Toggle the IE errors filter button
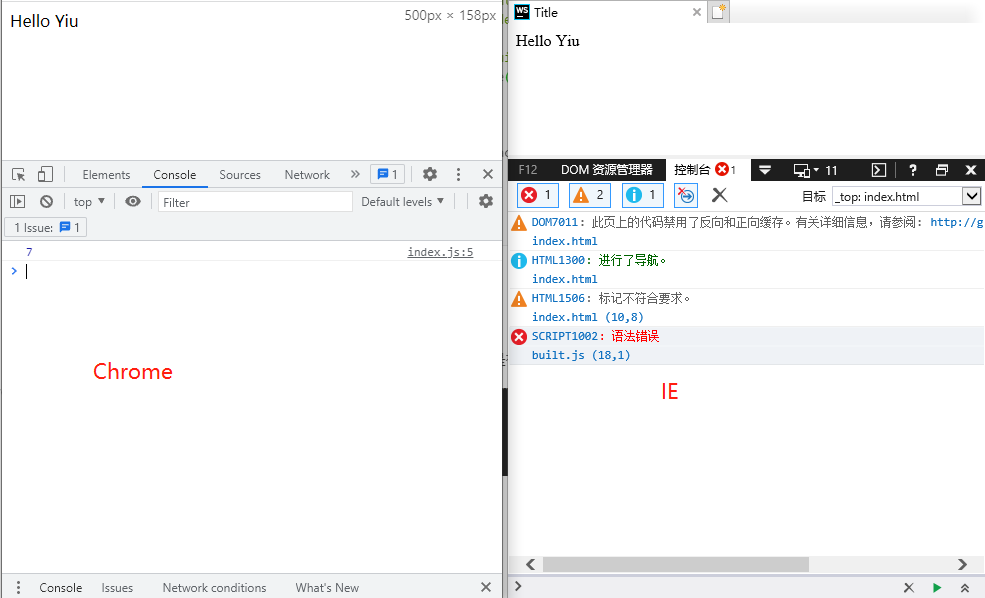The width and height of the screenshot is (985, 598). click(x=538, y=195)
